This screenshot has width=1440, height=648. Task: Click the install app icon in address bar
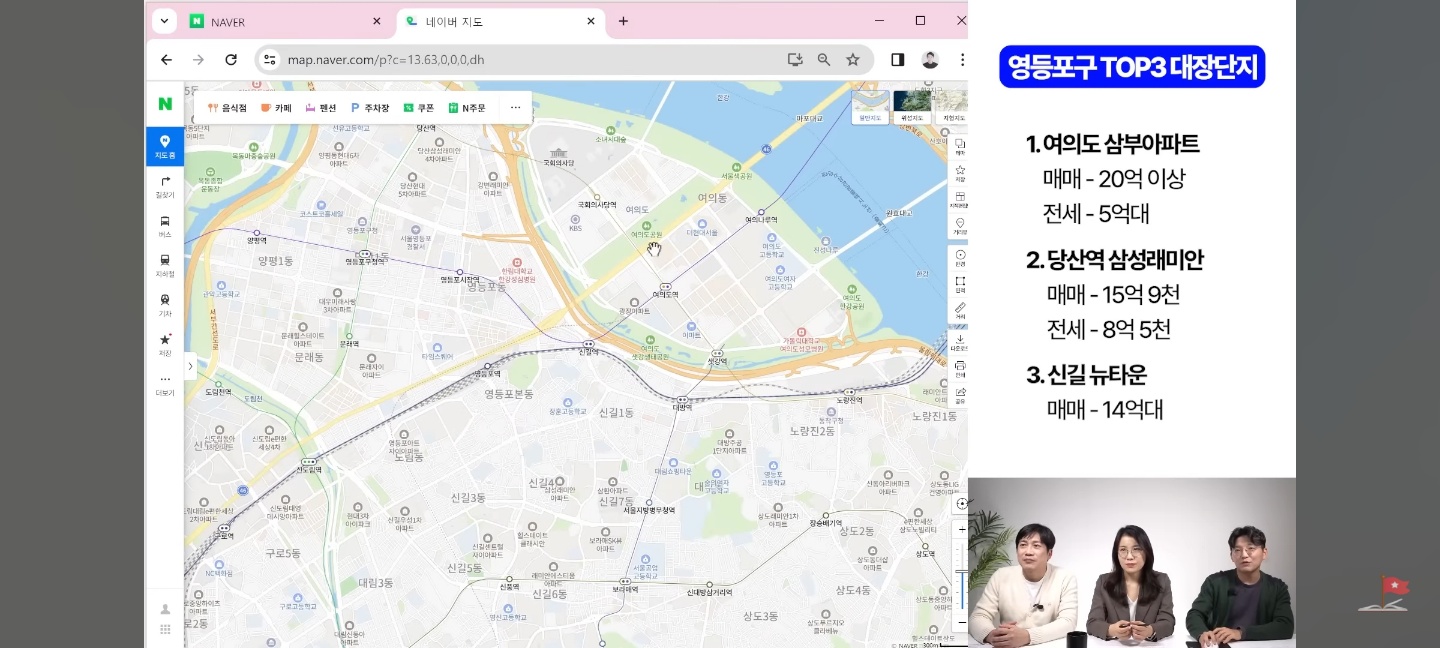click(x=795, y=60)
